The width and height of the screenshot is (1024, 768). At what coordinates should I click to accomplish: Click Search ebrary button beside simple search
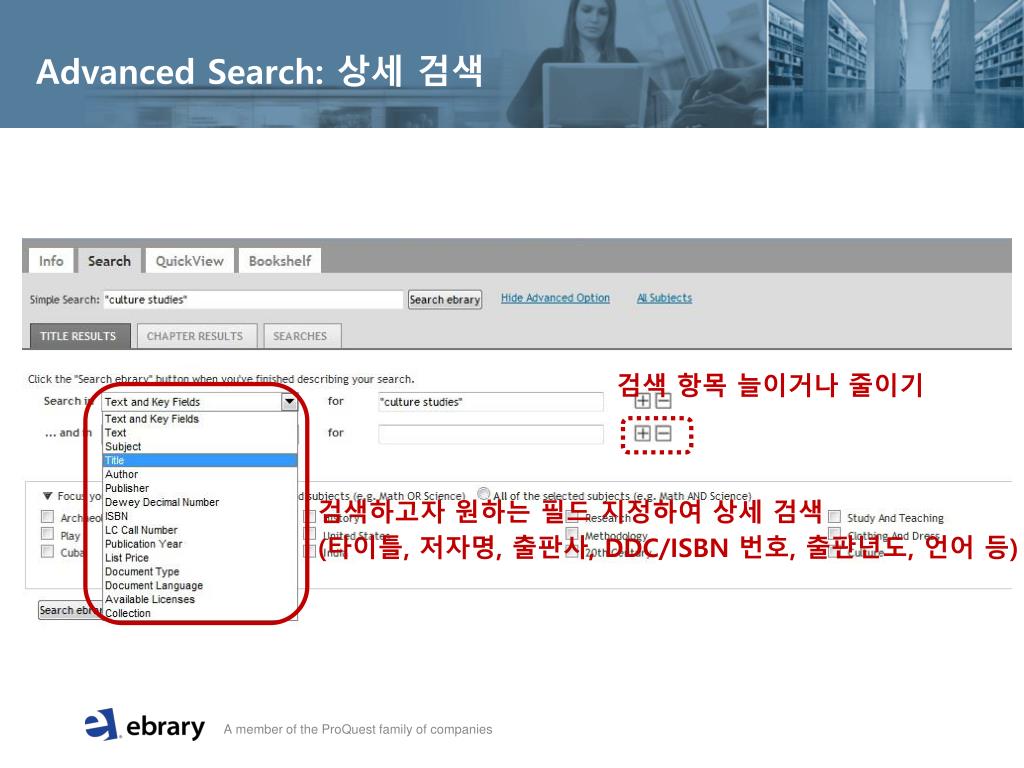pyautogui.click(x=445, y=300)
